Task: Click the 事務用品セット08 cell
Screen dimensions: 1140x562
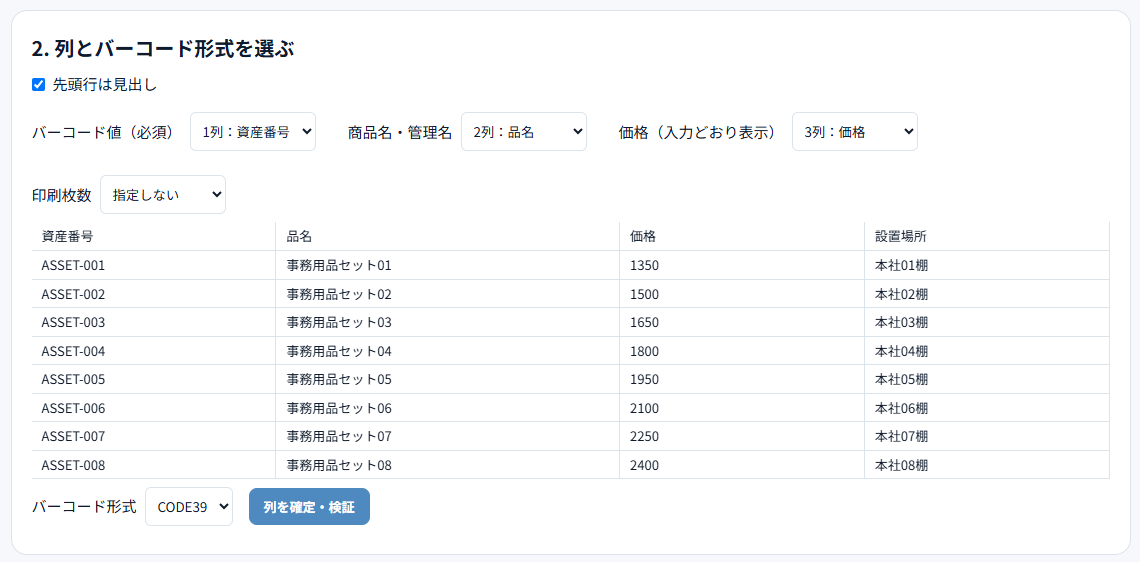Action: (448, 465)
